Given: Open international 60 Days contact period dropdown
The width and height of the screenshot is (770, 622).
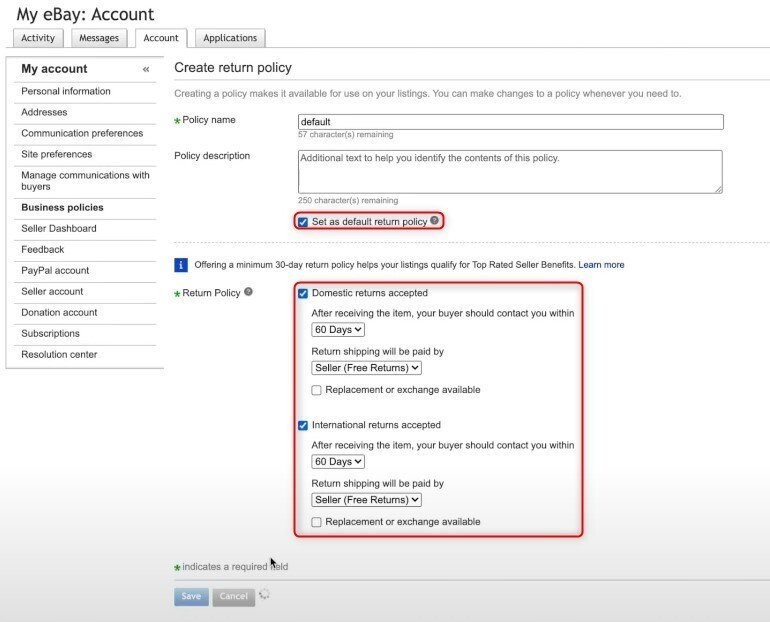Looking at the screenshot, I should [x=338, y=462].
